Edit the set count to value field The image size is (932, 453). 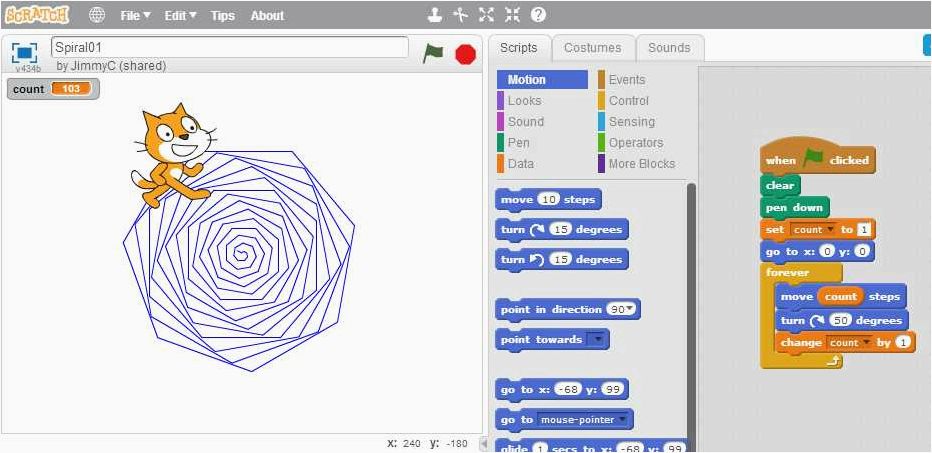point(863,229)
